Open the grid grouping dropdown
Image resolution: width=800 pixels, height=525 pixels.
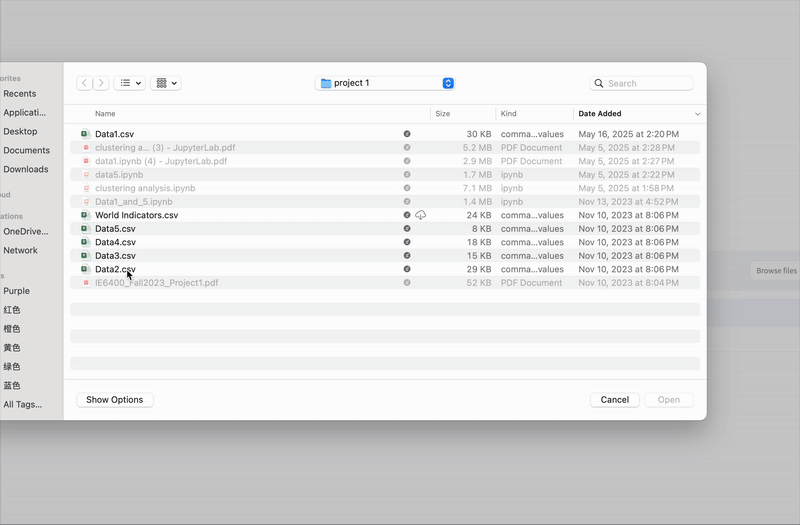click(166, 83)
